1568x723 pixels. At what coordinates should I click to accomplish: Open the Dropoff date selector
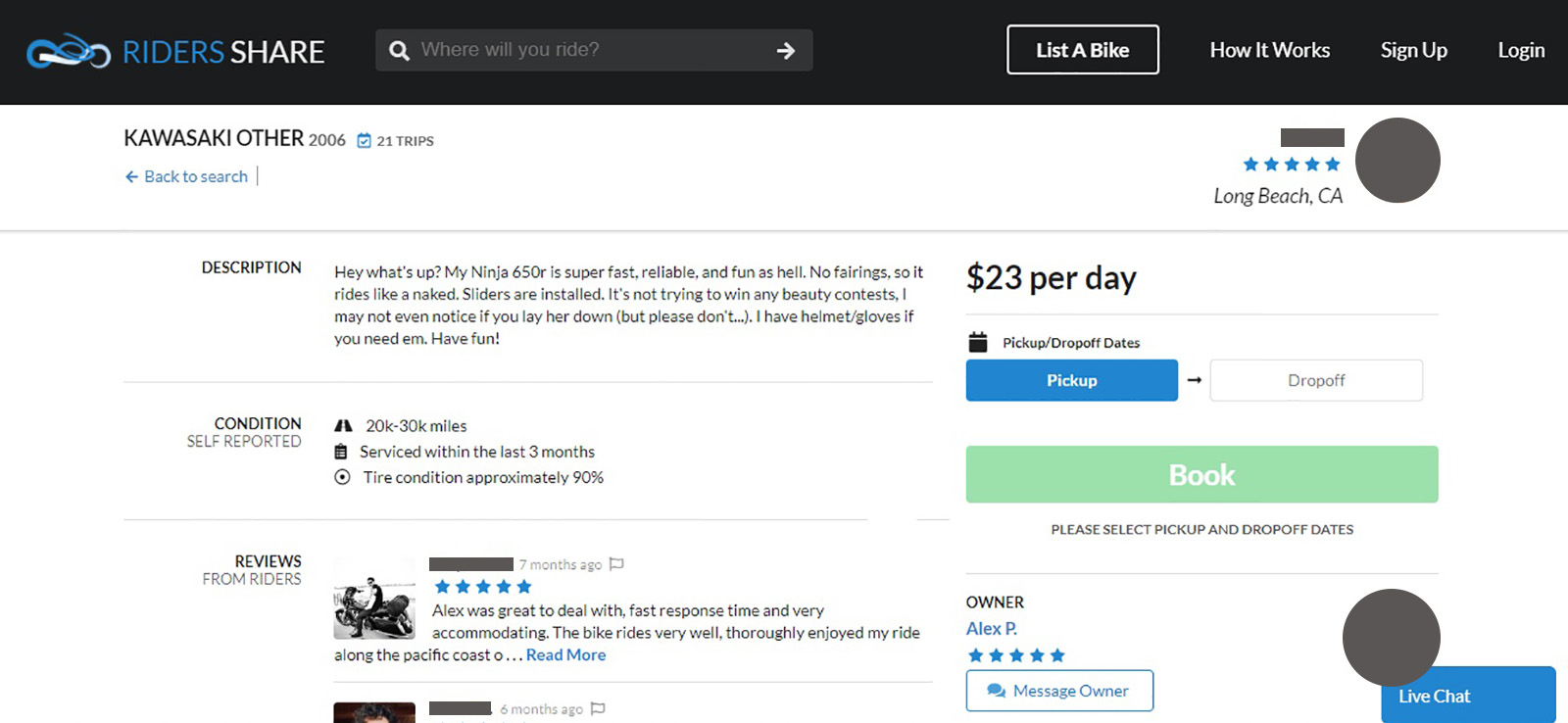(x=1315, y=380)
